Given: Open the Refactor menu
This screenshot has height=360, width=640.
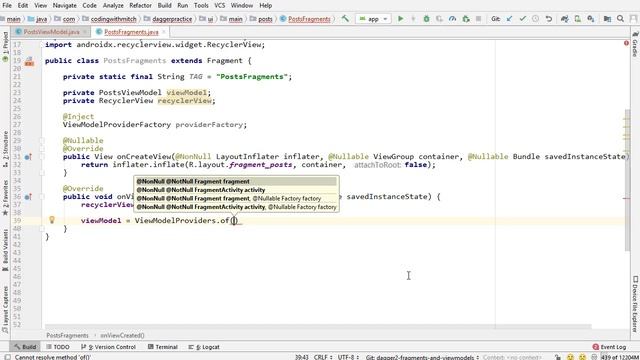Looking at the screenshot, I should click(x=140, y=5).
